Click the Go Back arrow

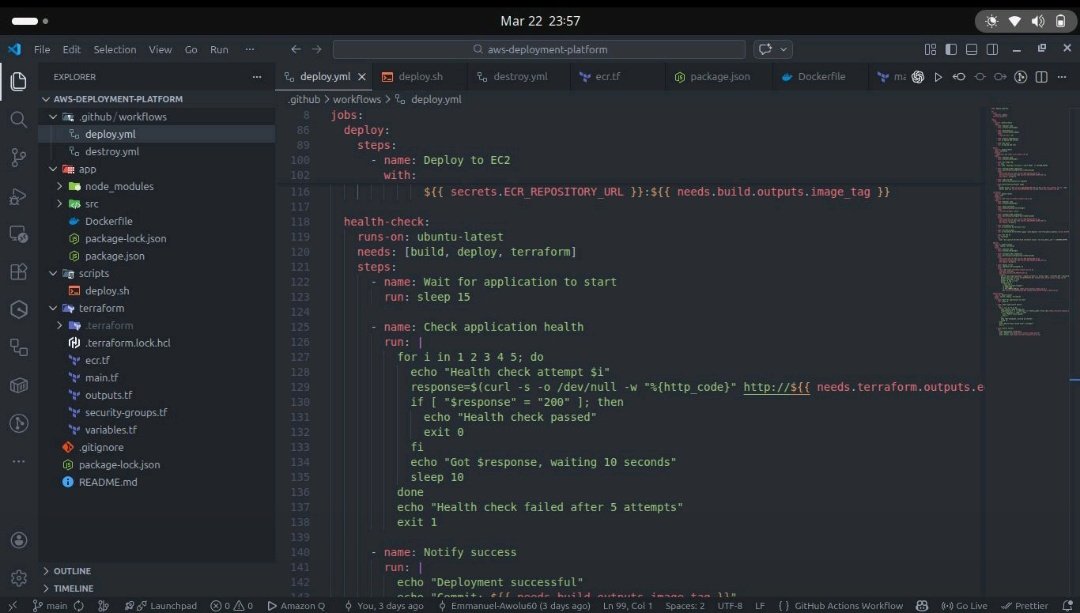pyautogui.click(x=295, y=50)
